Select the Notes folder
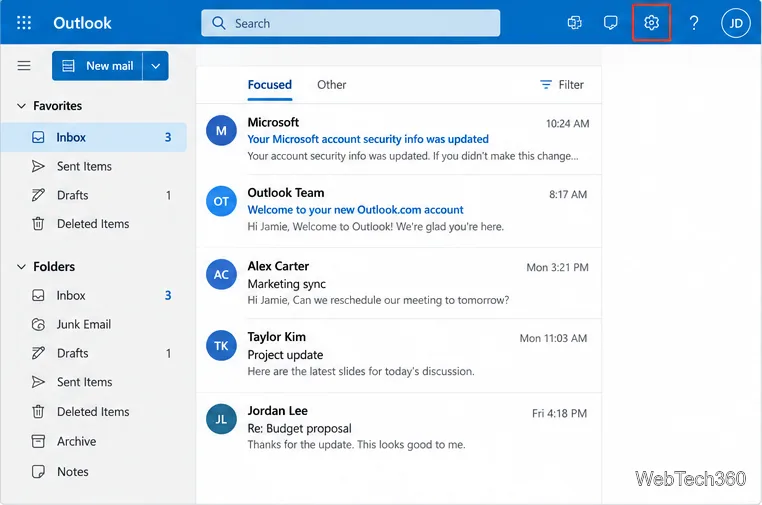This screenshot has height=505, width=762. 94,471
